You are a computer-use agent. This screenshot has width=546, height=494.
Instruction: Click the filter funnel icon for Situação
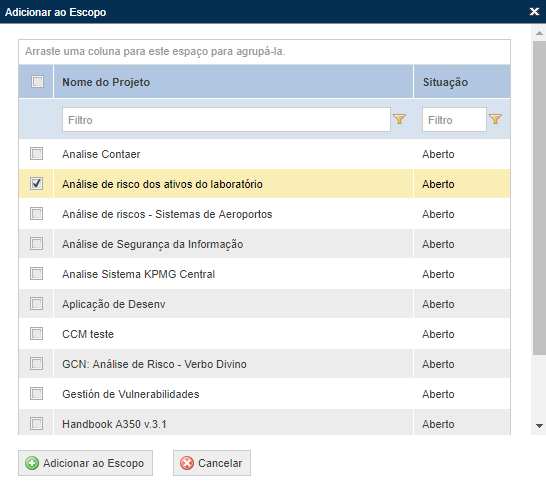[x=495, y=119]
